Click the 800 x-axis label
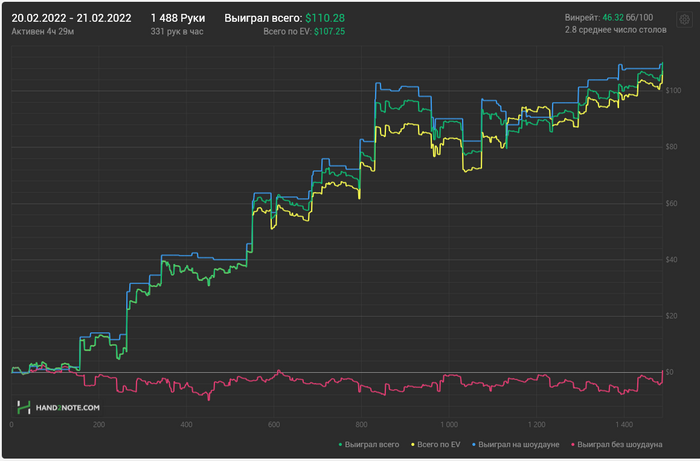 (361, 425)
